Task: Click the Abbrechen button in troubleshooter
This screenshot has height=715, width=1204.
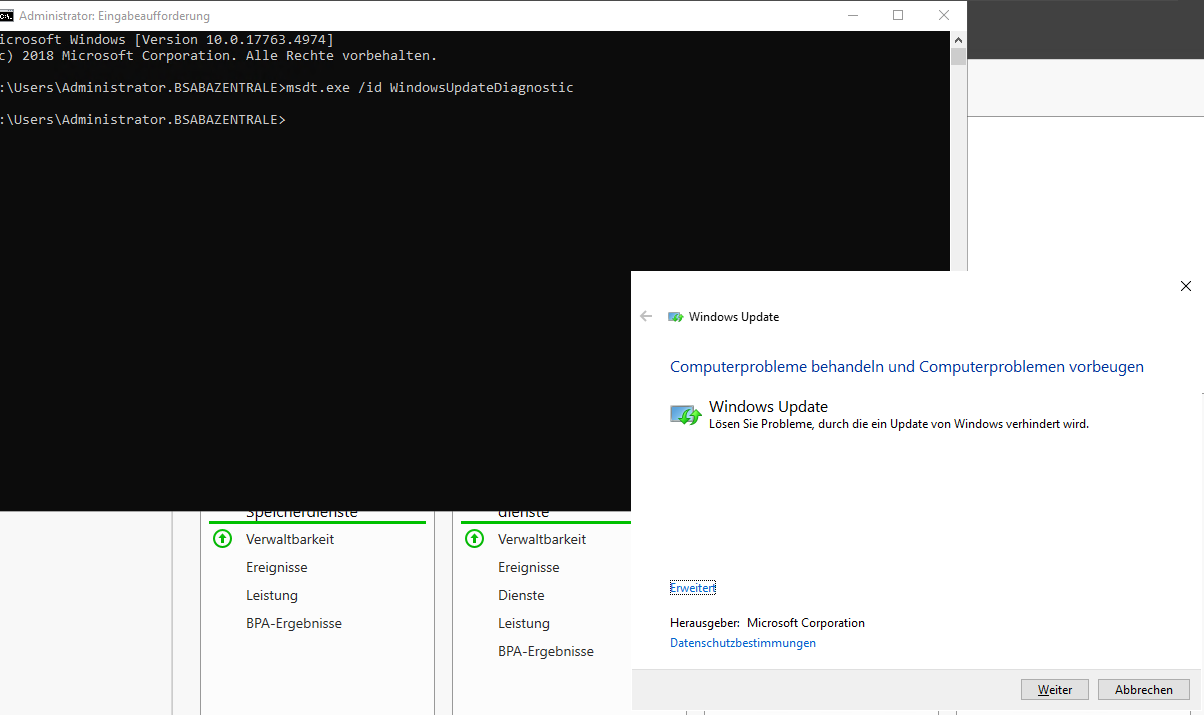Action: [x=1144, y=690]
